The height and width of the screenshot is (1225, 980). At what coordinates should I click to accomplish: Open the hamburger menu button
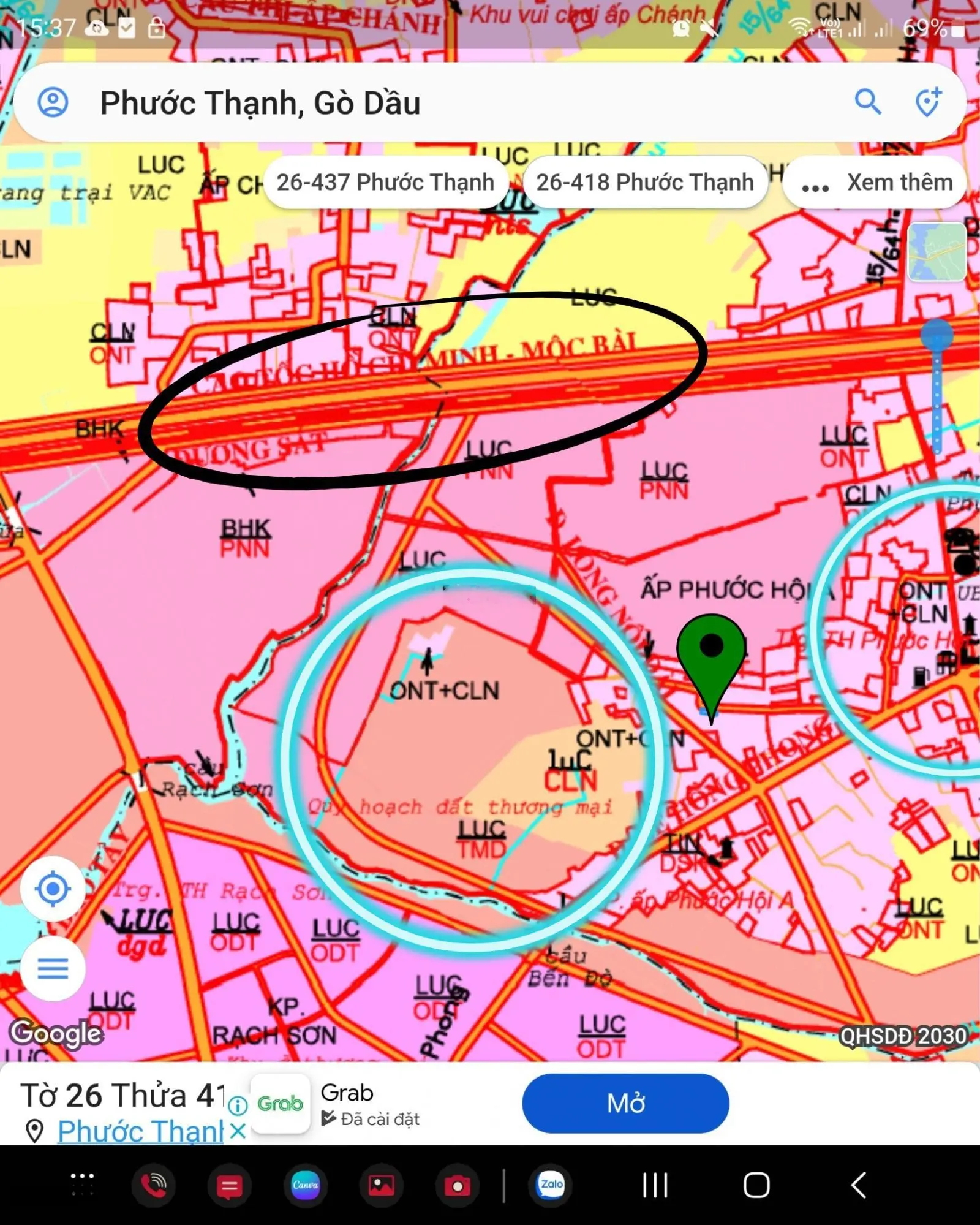53,968
